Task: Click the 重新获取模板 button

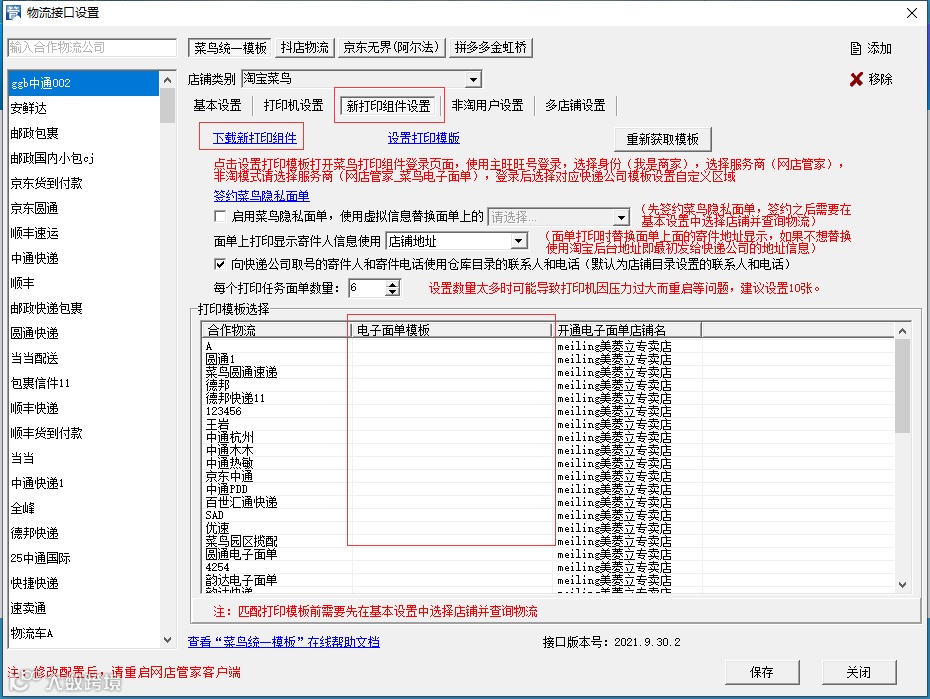Action: pos(663,139)
